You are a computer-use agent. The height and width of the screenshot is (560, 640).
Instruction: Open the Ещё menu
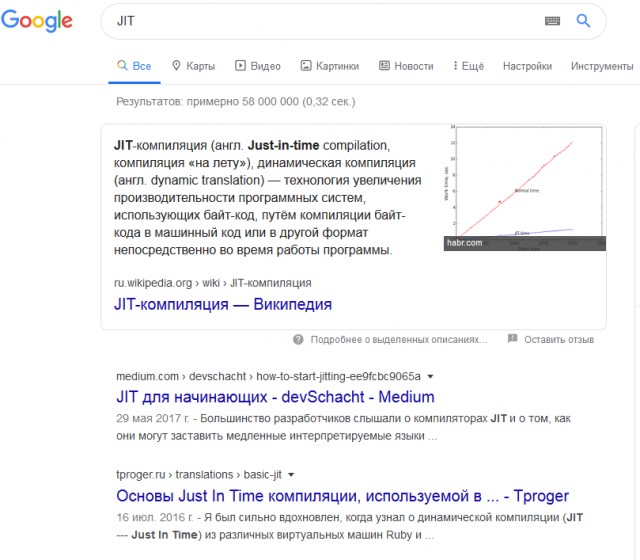point(469,66)
